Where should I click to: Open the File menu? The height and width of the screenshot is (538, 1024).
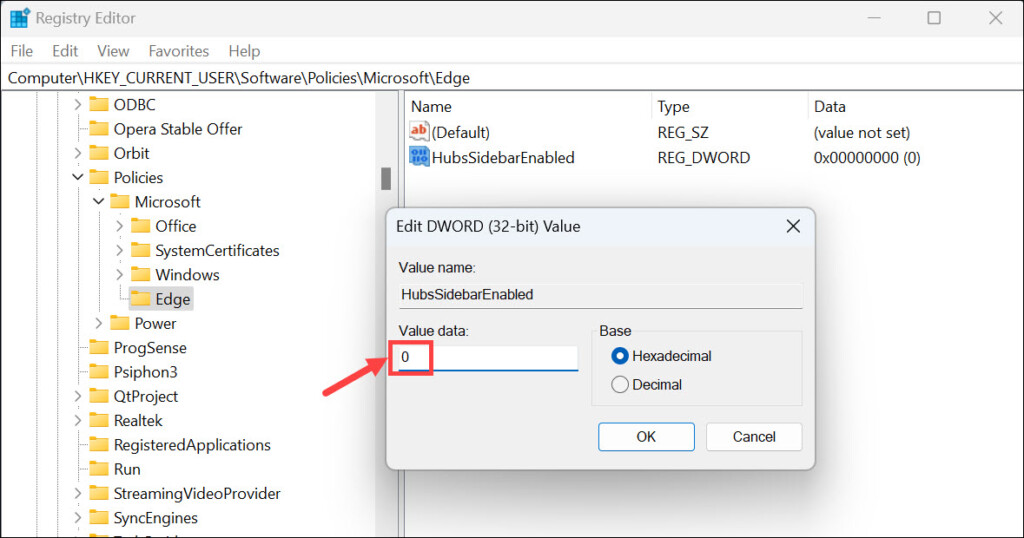click(x=22, y=51)
